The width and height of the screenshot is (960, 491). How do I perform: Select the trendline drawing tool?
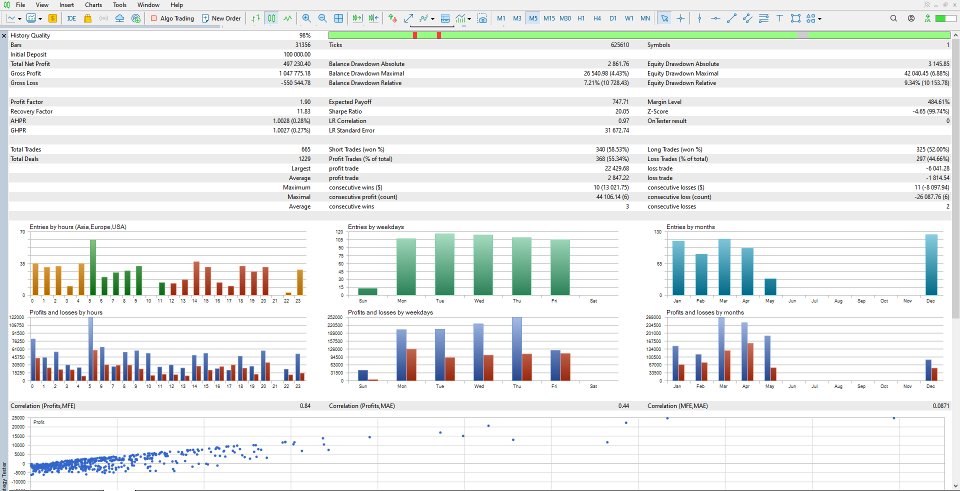click(x=731, y=18)
